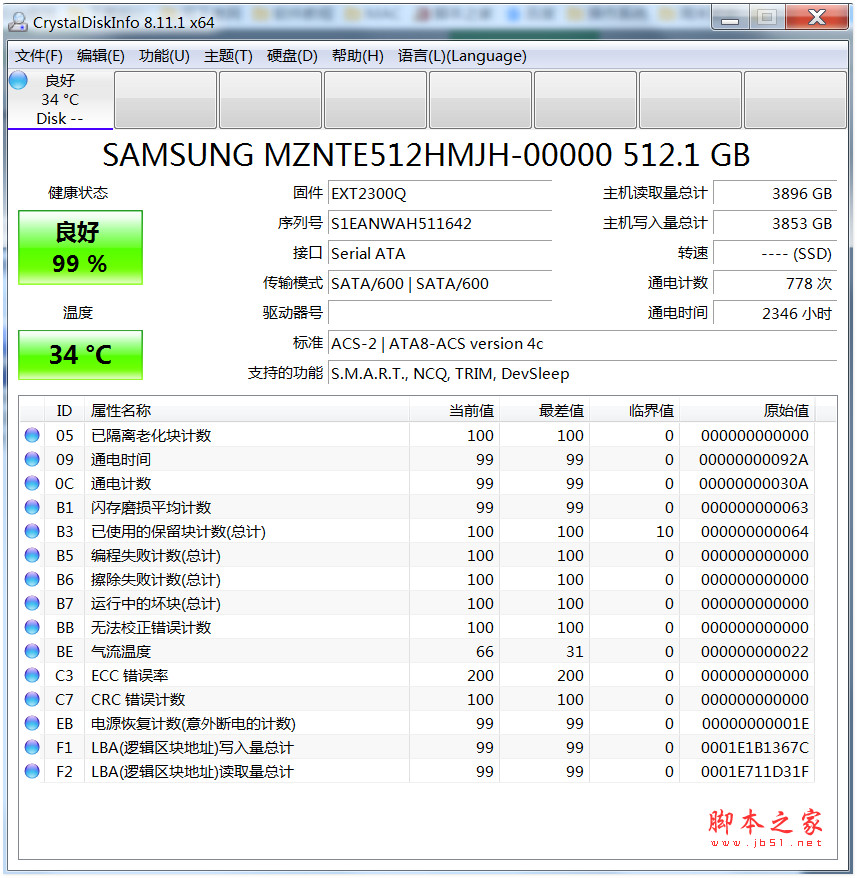This screenshot has height=878, width=857.
Task: Click the interface field Serial ATA
Action: (440, 254)
